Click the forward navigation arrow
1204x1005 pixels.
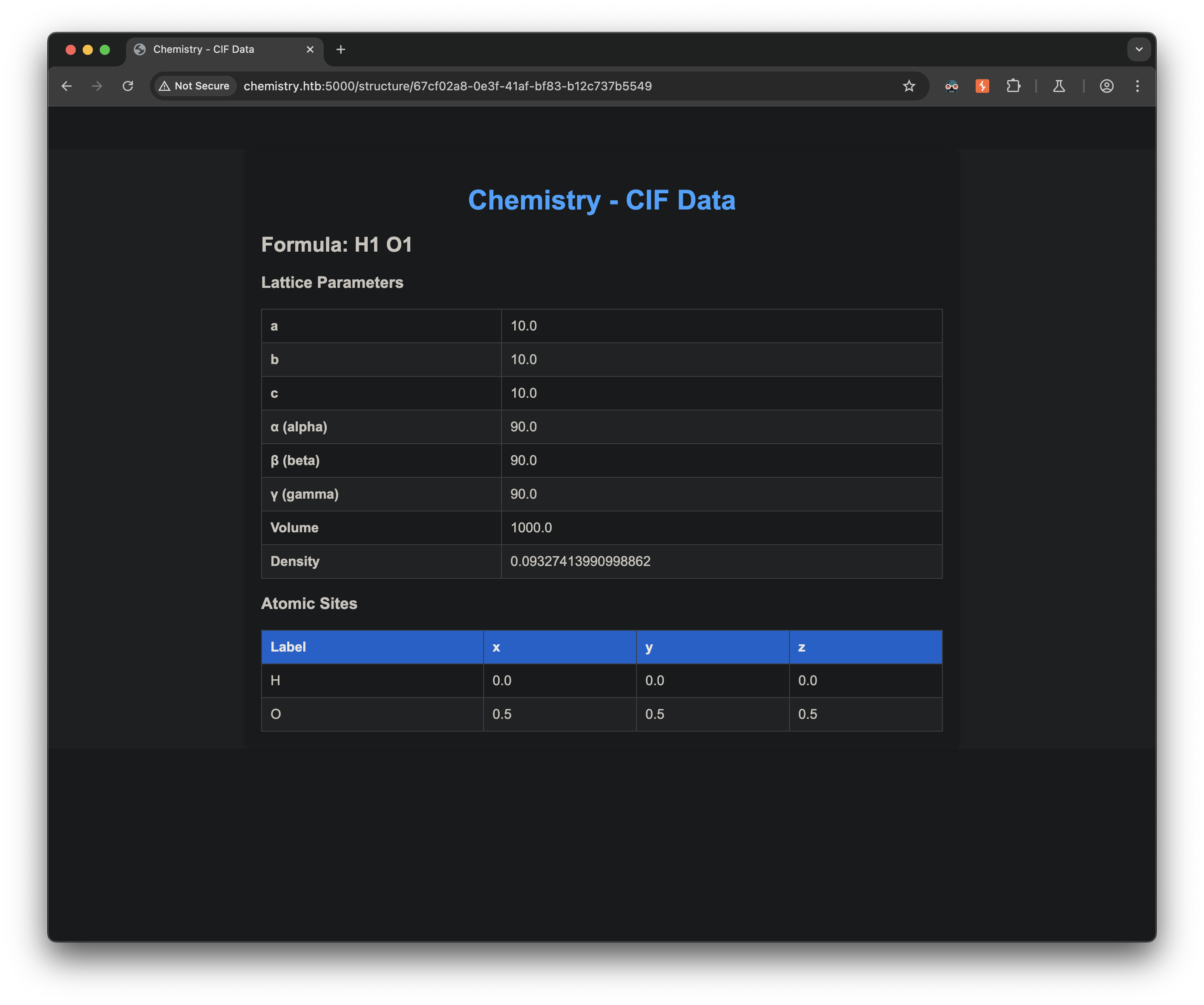pos(97,86)
